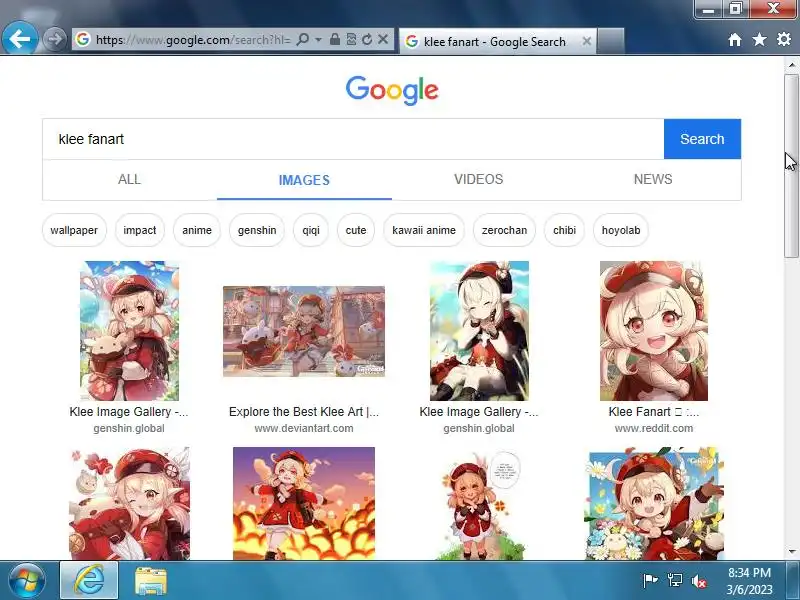Click the magnifier search icon in address bar
800x600 pixels.
click(x=303, y=39)
